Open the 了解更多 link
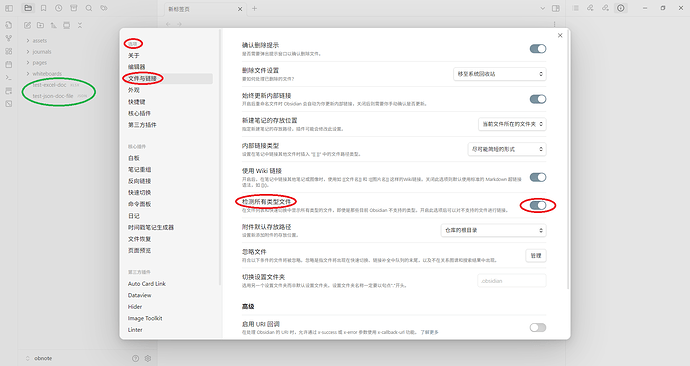The image size is (690, 366). click(429, 332)
